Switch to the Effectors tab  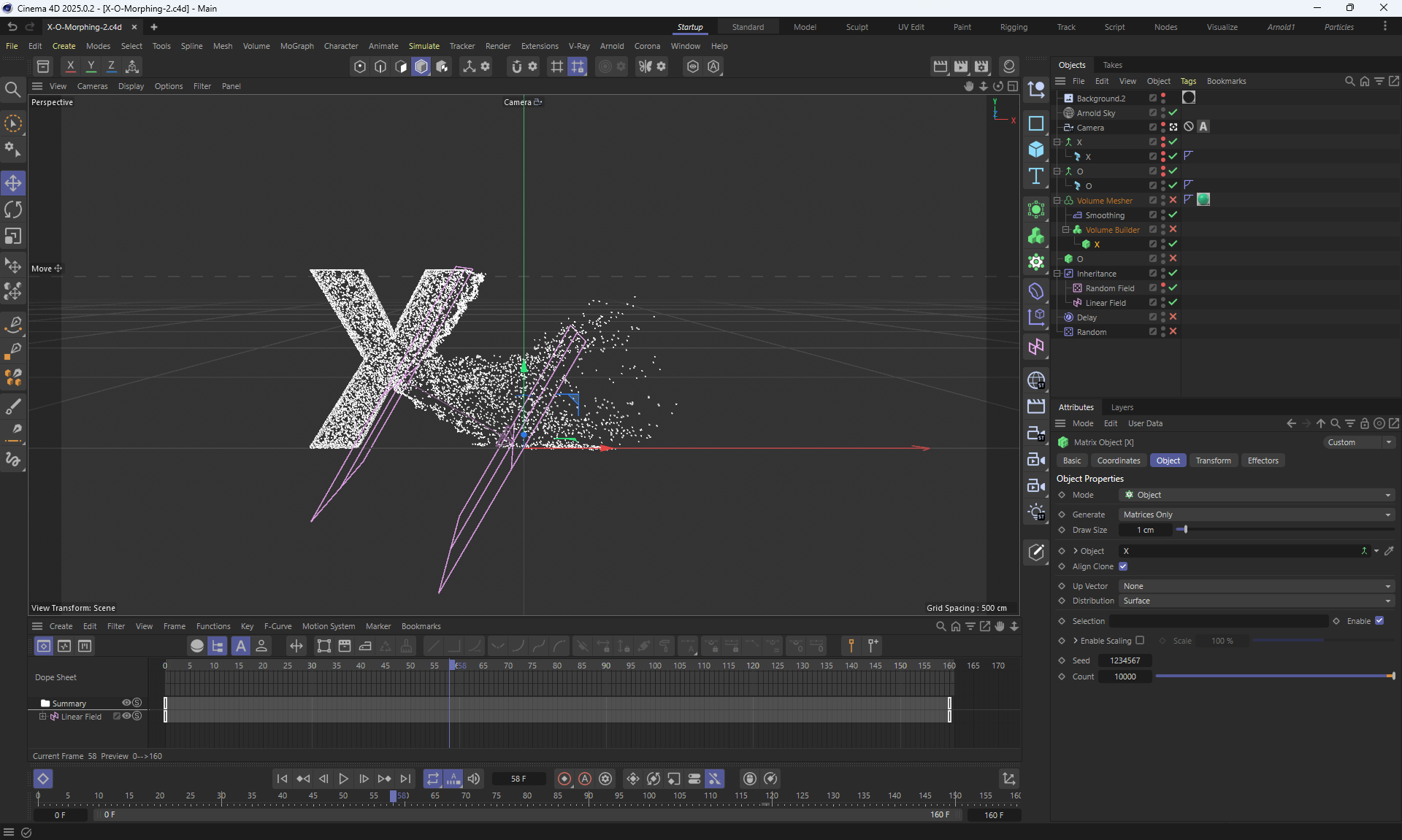click(x=1263, y=461)
